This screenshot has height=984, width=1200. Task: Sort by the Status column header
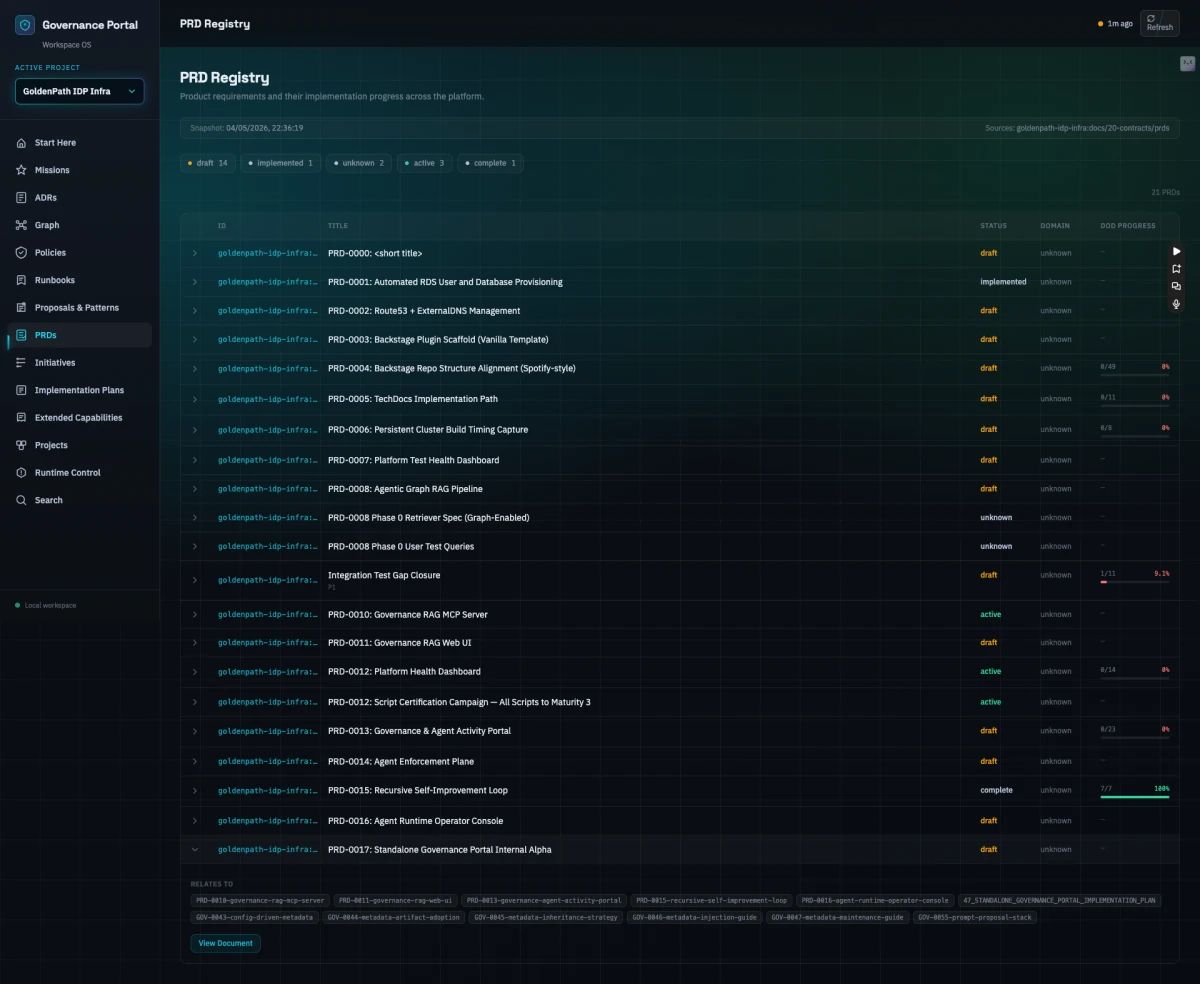coord(993,226)
